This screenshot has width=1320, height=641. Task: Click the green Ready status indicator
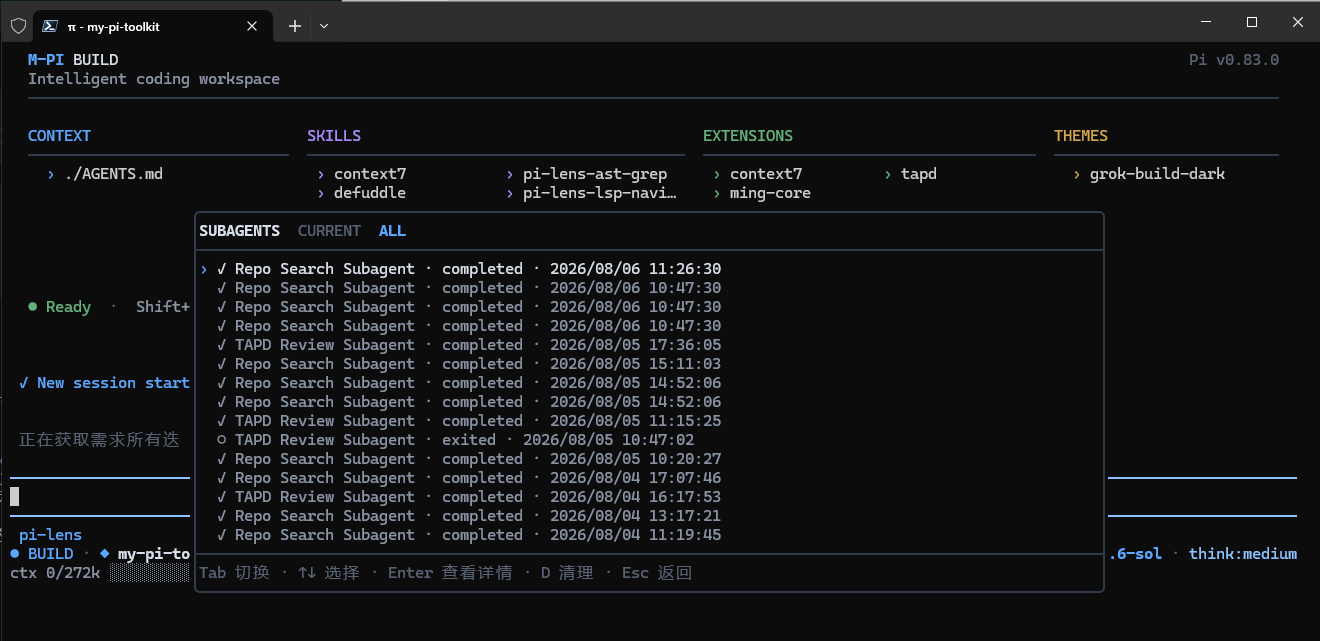click(60, 307)
